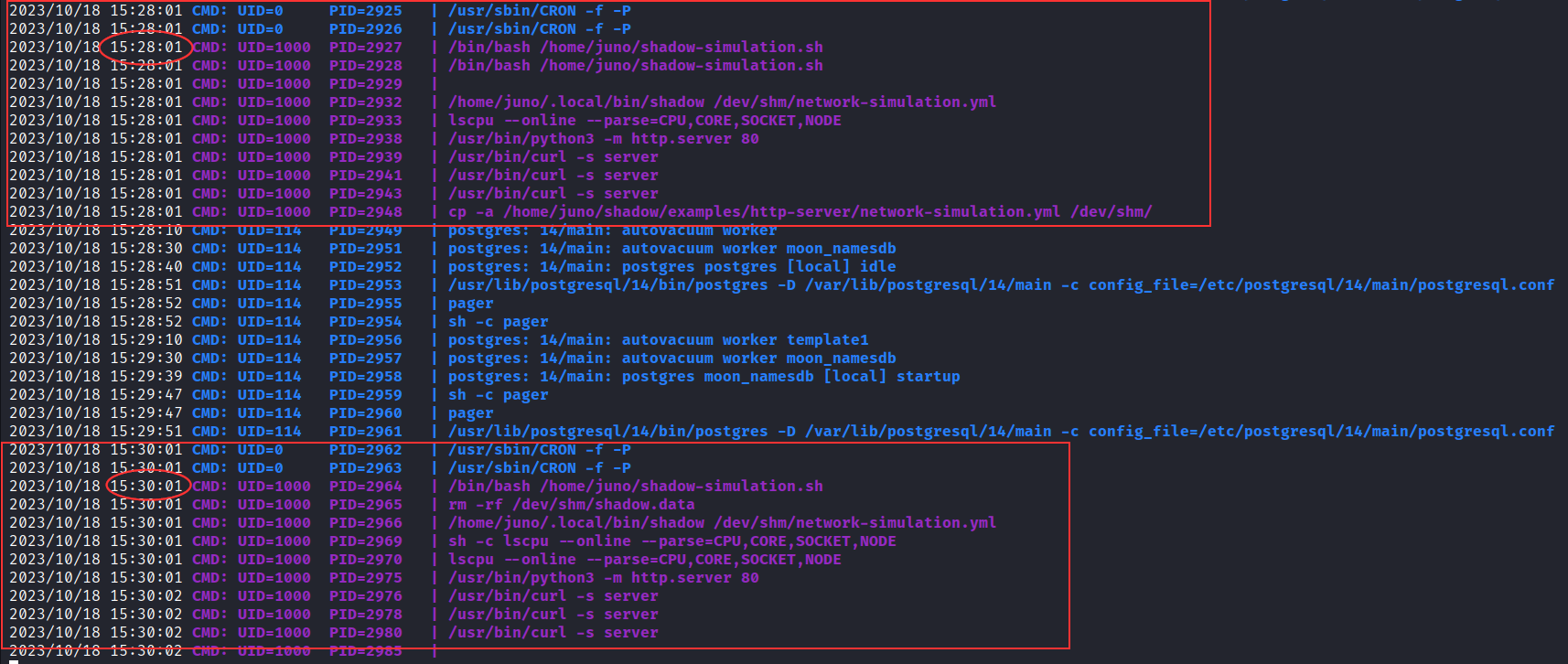Click the 15:28:40 timestamp
This screenshot has height=664, width=1568.
tap(145, 267)
